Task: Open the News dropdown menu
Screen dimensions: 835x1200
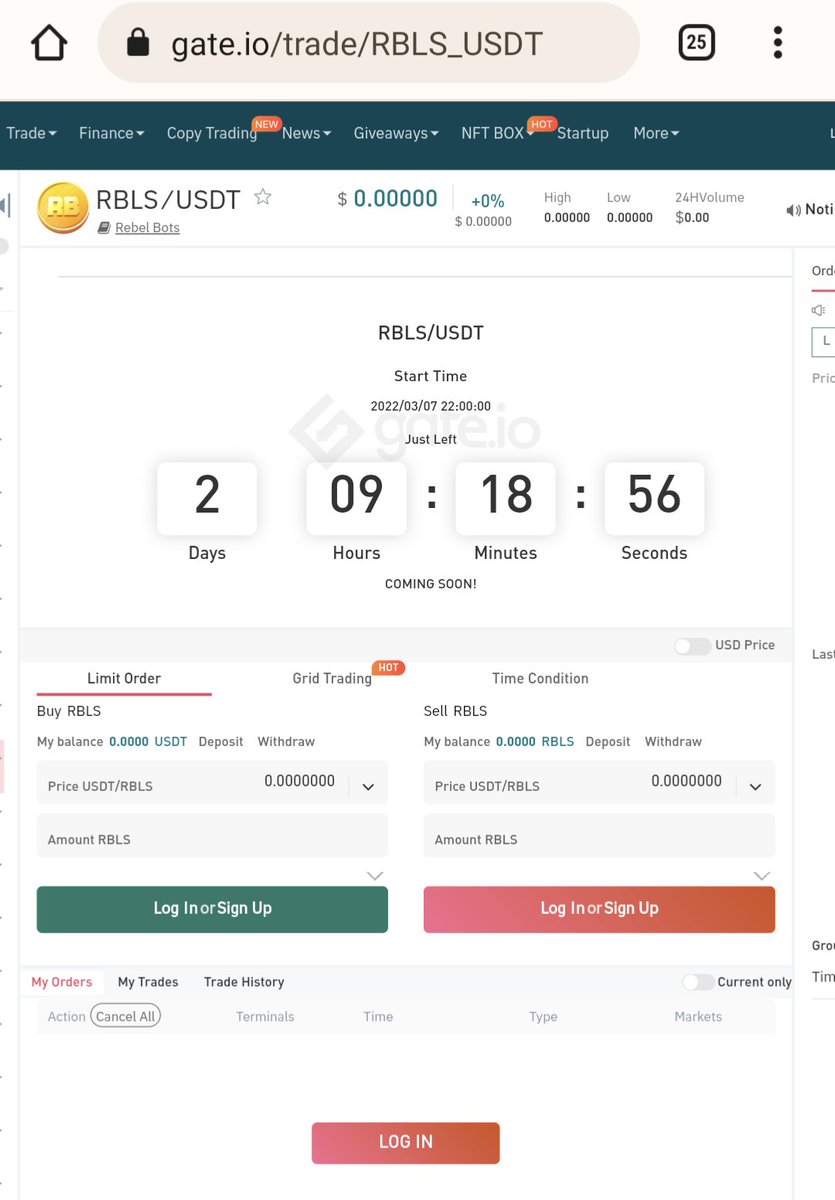Action: coord(306,133)
